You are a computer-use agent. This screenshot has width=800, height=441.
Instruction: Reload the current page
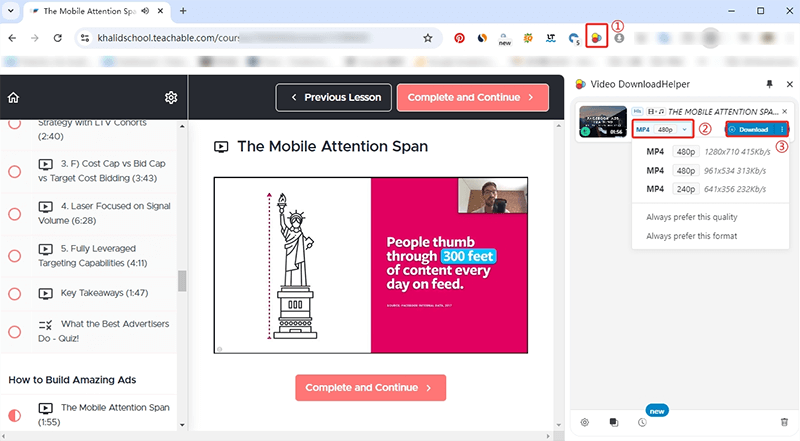coord(58,38)
